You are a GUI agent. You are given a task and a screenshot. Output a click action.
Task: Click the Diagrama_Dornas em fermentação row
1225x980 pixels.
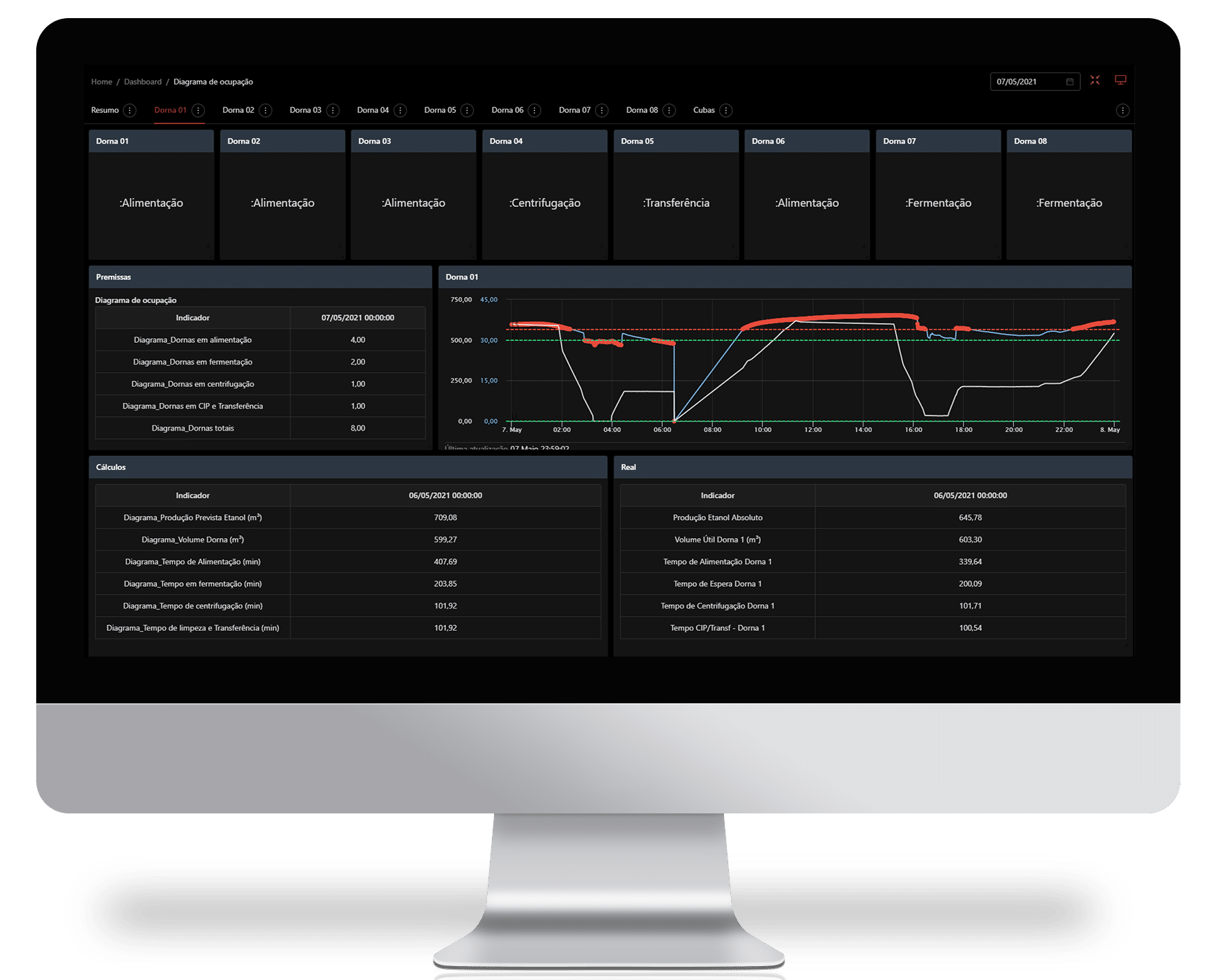tap(260, 362)
